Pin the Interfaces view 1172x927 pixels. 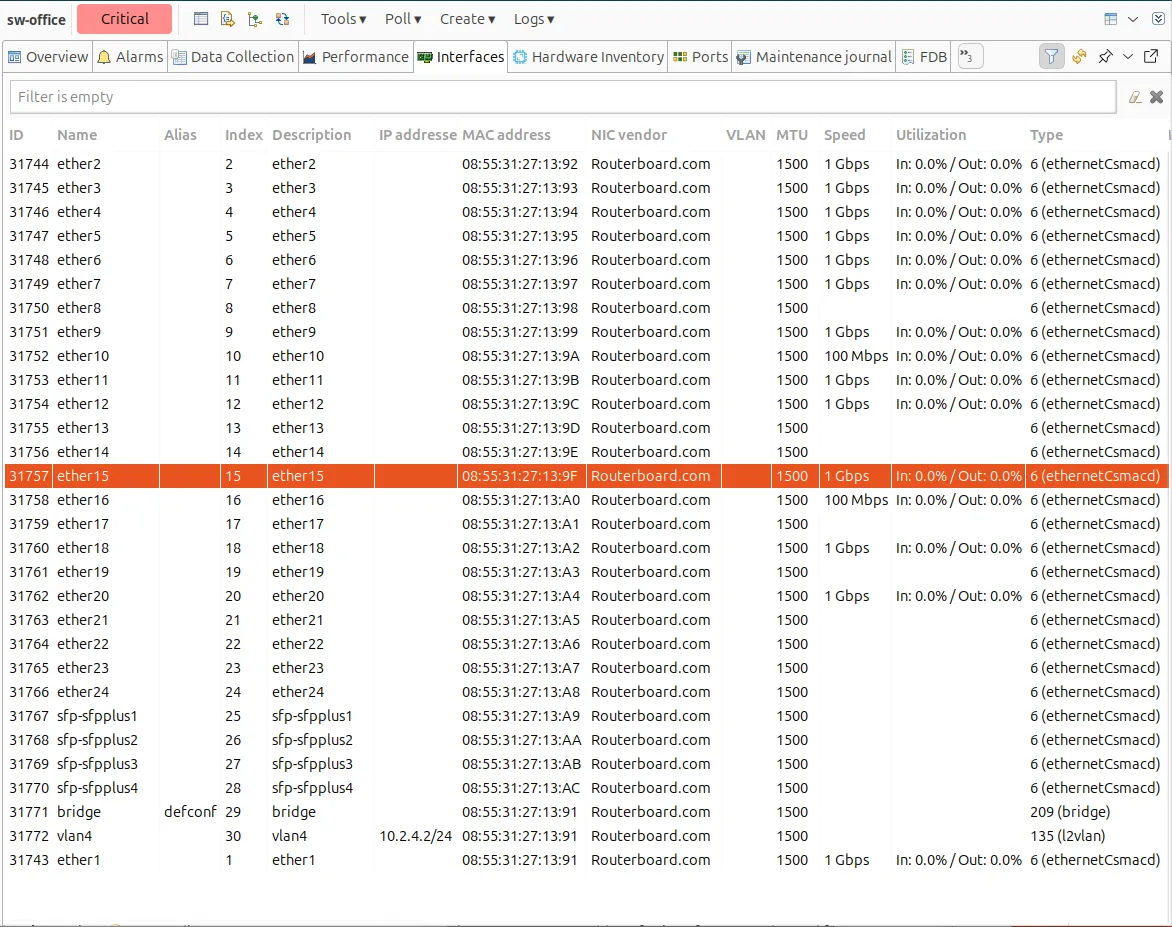tap(1103, 56)
